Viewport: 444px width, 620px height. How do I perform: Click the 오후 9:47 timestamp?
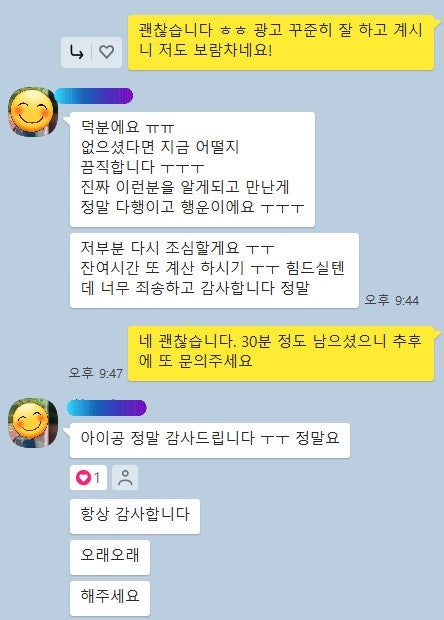[95, 373]
